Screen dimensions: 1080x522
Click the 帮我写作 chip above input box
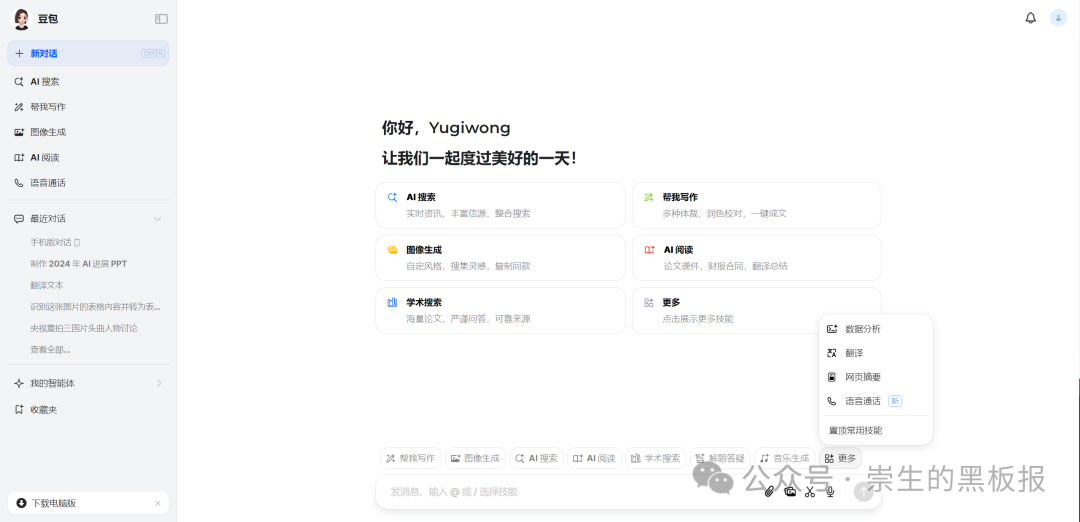click(x=411, y=458)
